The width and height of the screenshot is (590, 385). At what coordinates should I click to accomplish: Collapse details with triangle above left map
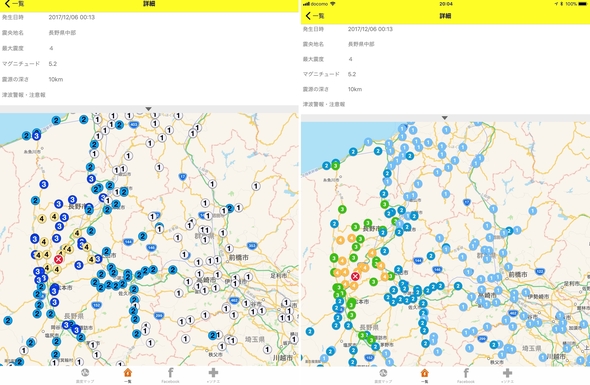click(x=149, y=109)
